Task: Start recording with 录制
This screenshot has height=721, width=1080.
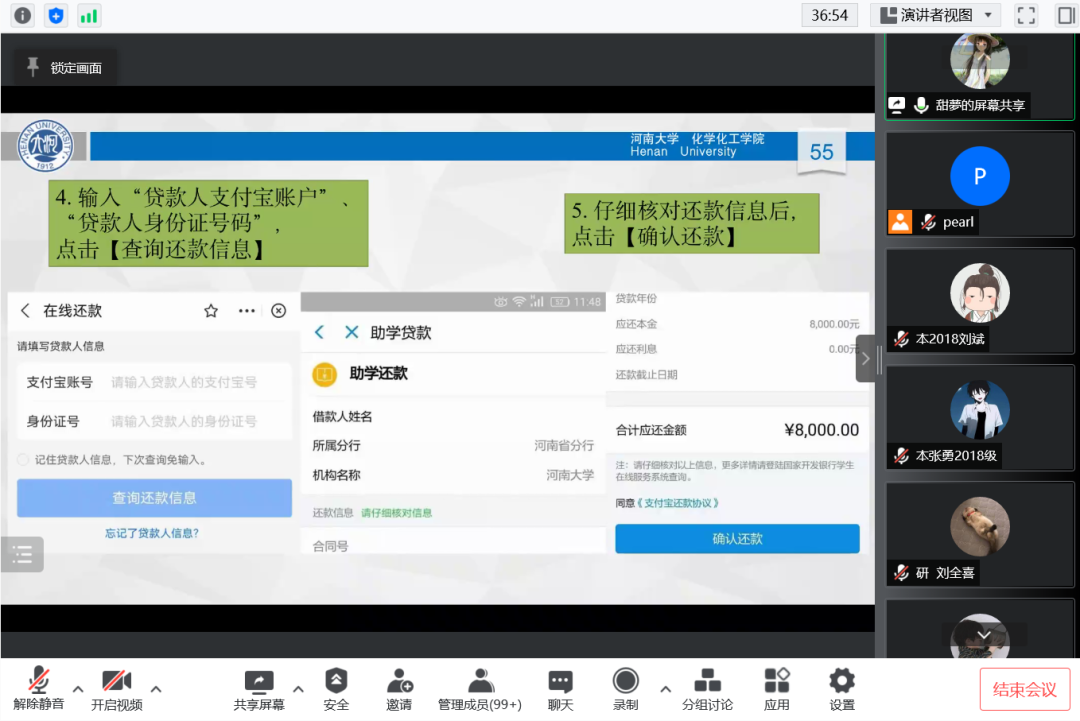Action: pyautogui.click(x=625, y=689)
